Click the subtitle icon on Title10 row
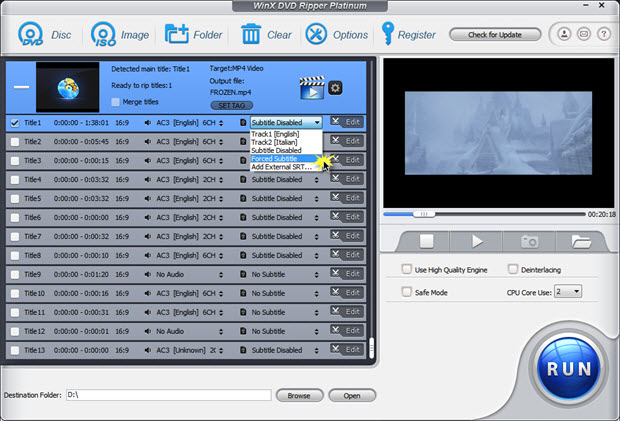The width and height of the screenshot is (620, 421). click(243, 293)
